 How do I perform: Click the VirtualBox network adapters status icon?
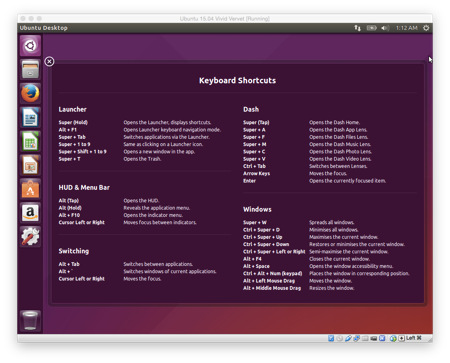point(356,338)
